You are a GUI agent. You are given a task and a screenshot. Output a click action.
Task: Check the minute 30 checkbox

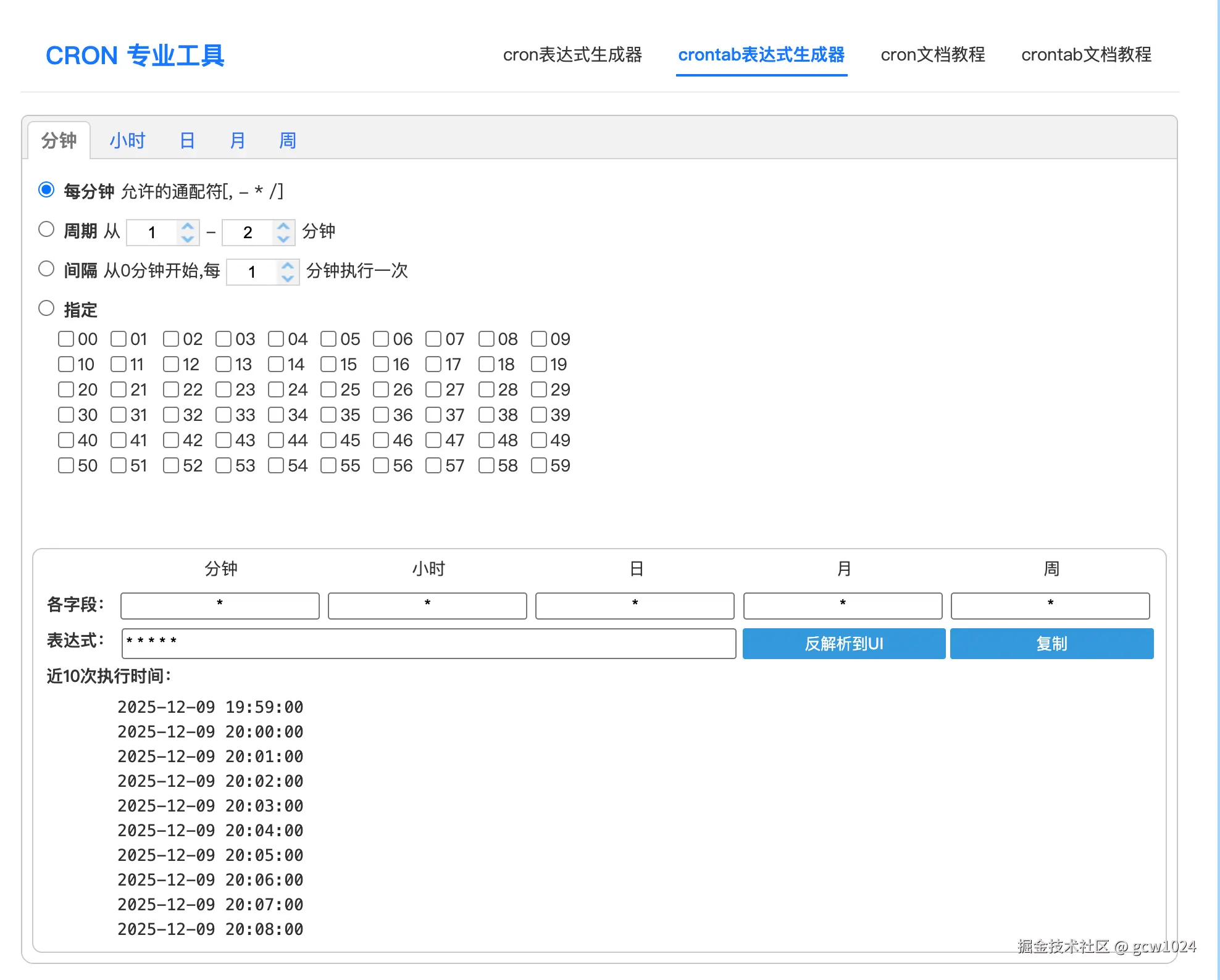point(66,415)
